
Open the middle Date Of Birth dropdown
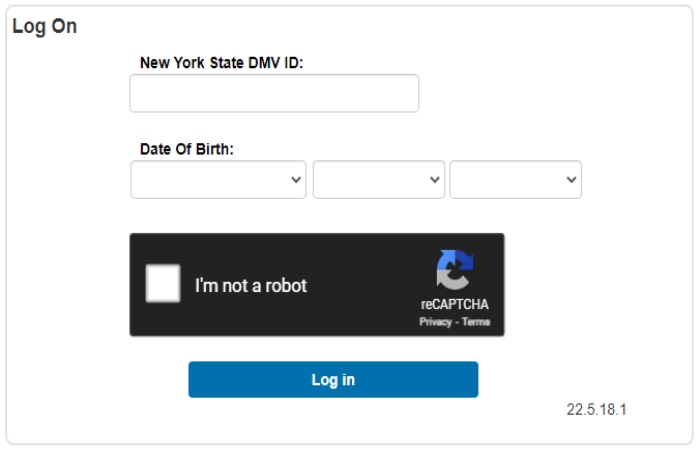tap(379, 179)
